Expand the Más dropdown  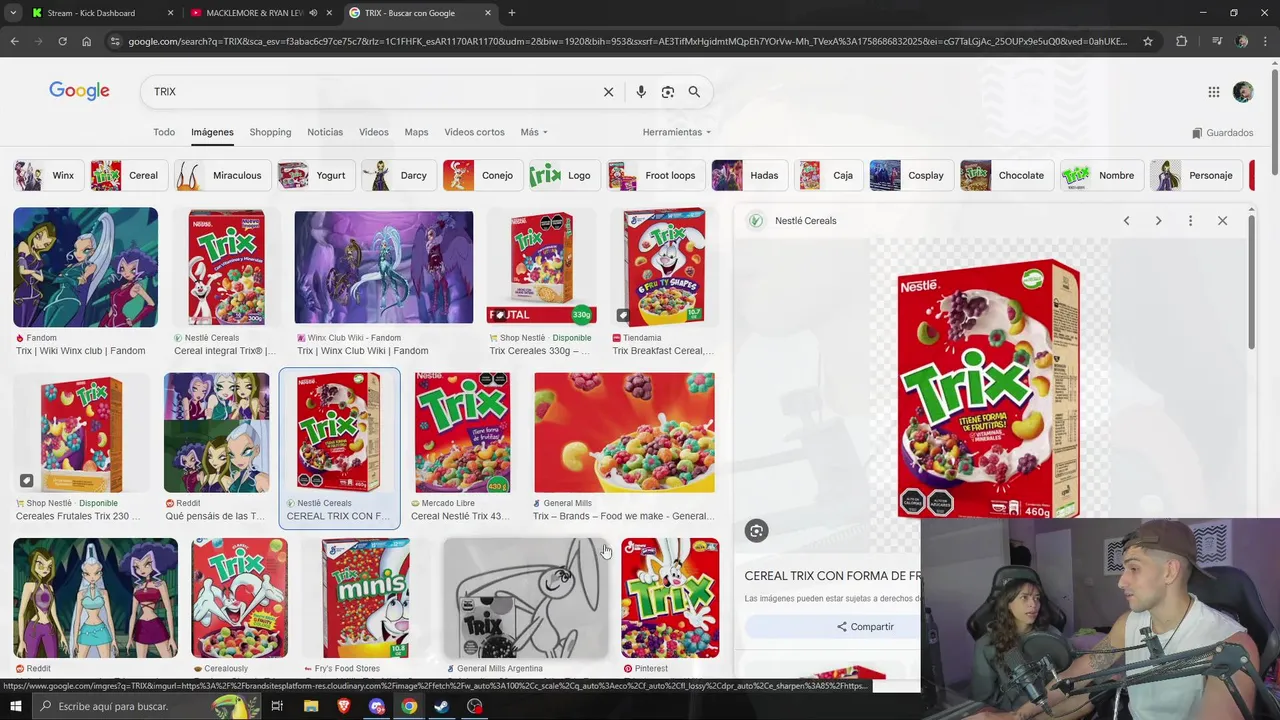pos(534,132)
